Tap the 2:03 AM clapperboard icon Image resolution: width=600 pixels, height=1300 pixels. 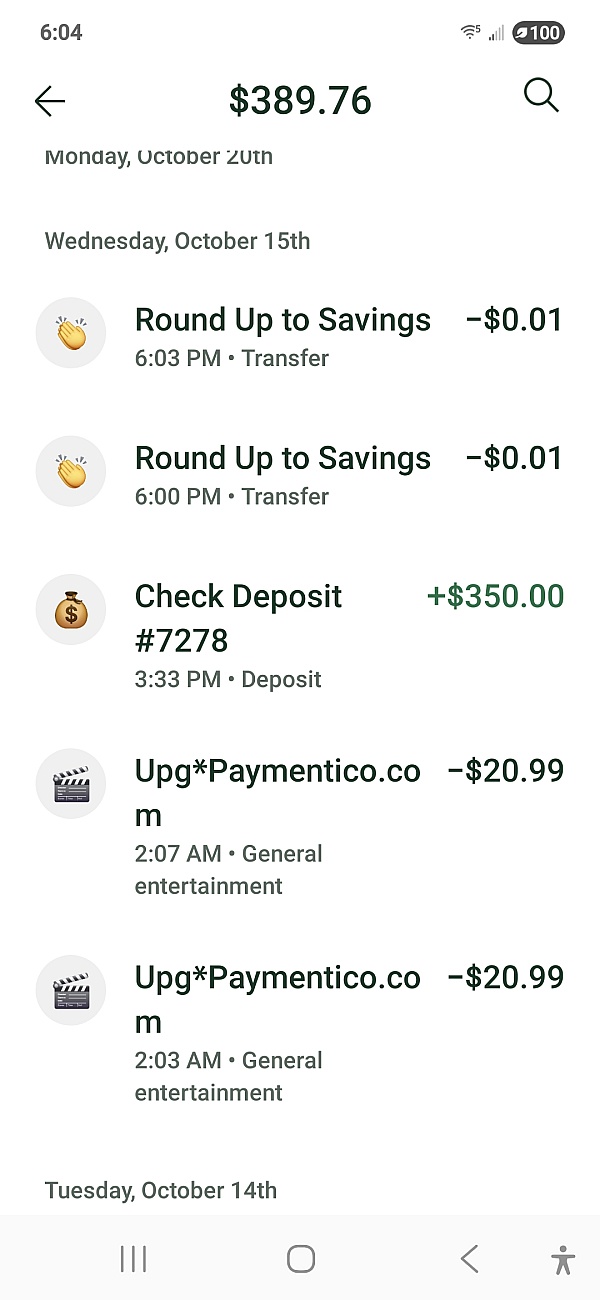click(x=71, y=990)
